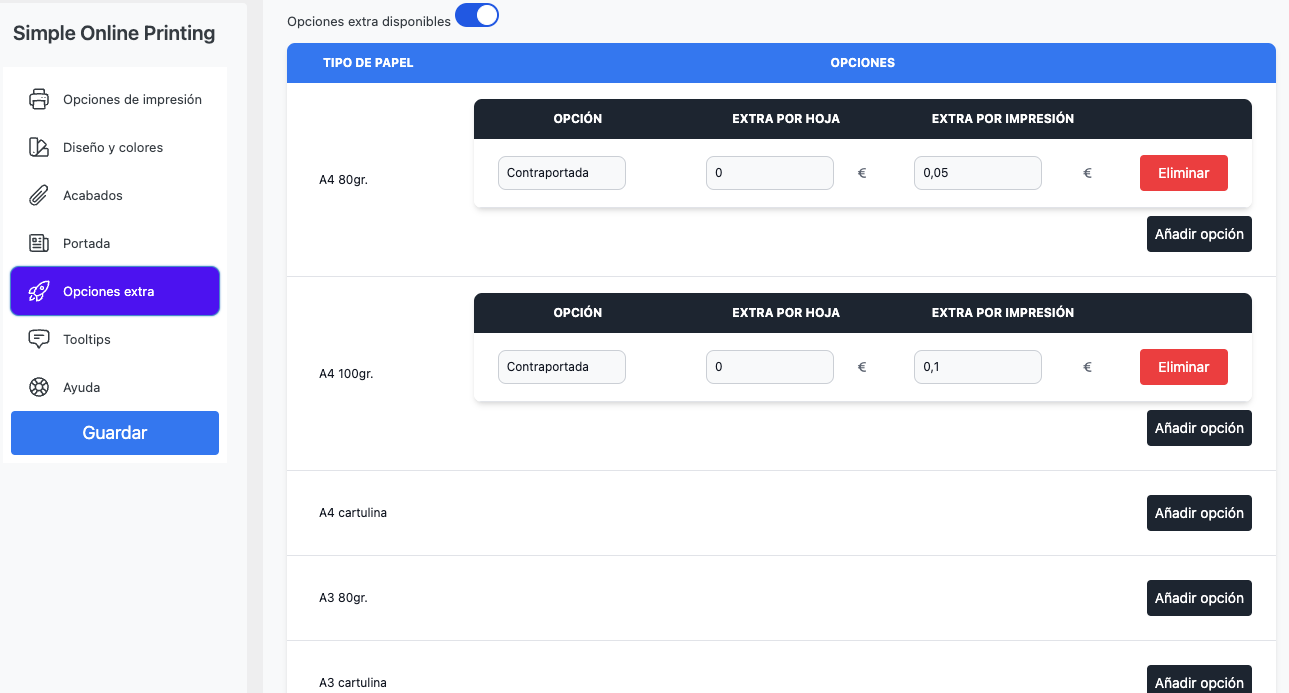
Task: Edit A4 80gr. extra por impresión value 0,05
Action: (x=978, y=173)
